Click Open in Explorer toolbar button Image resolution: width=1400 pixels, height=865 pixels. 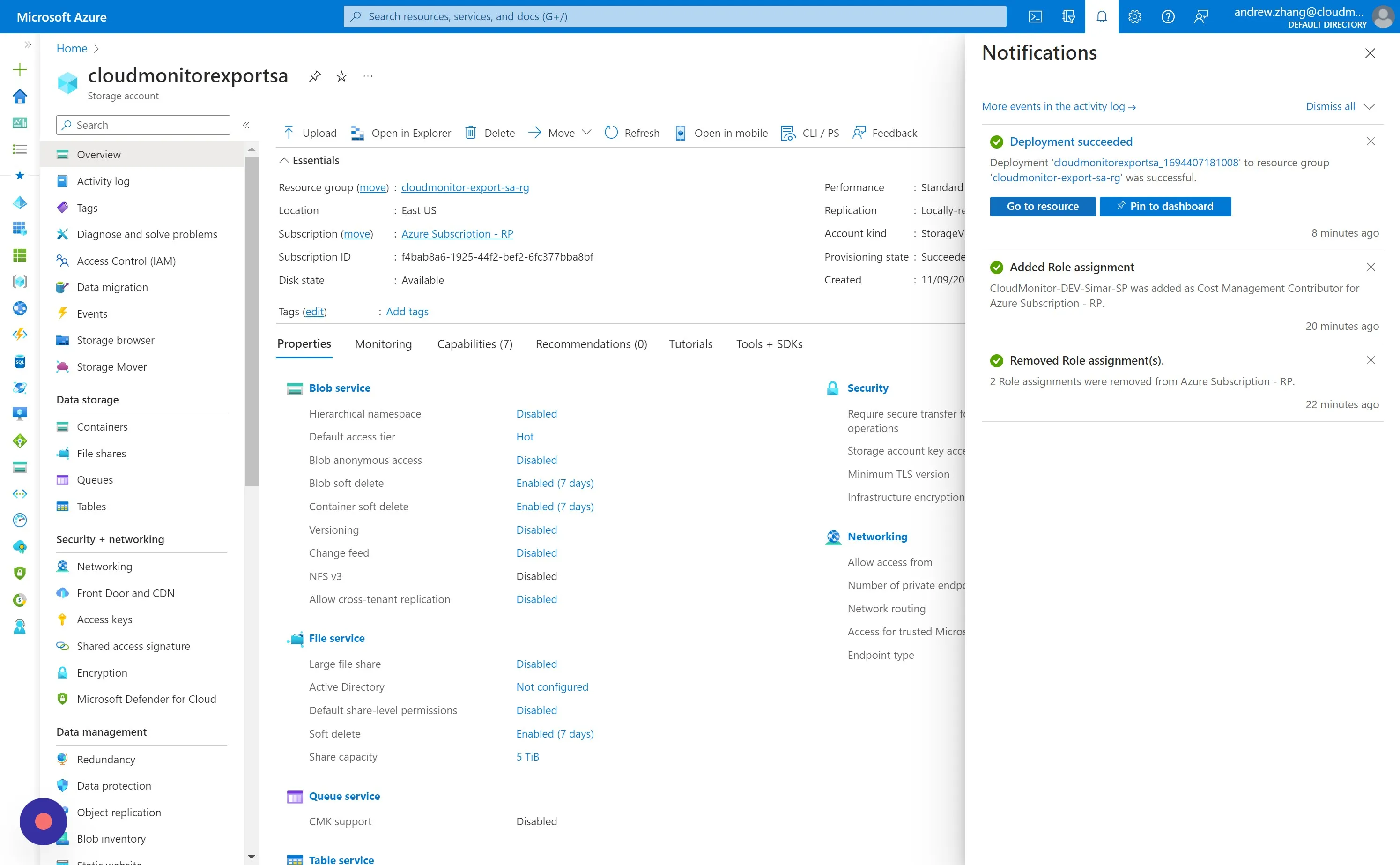coord(401,133)
